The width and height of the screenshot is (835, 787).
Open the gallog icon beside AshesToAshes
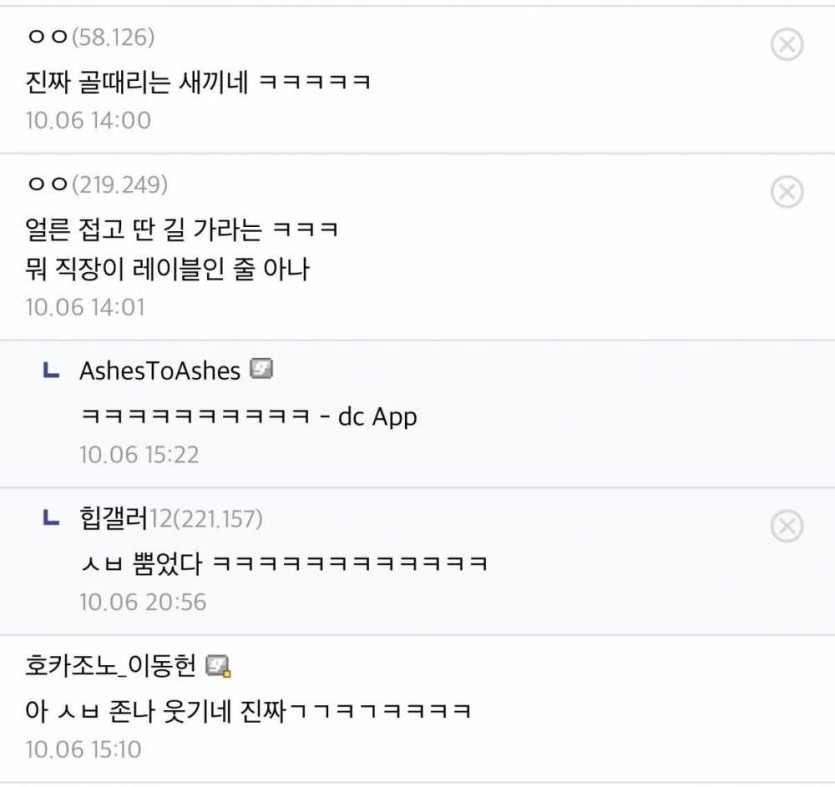[x=262, y=370]
